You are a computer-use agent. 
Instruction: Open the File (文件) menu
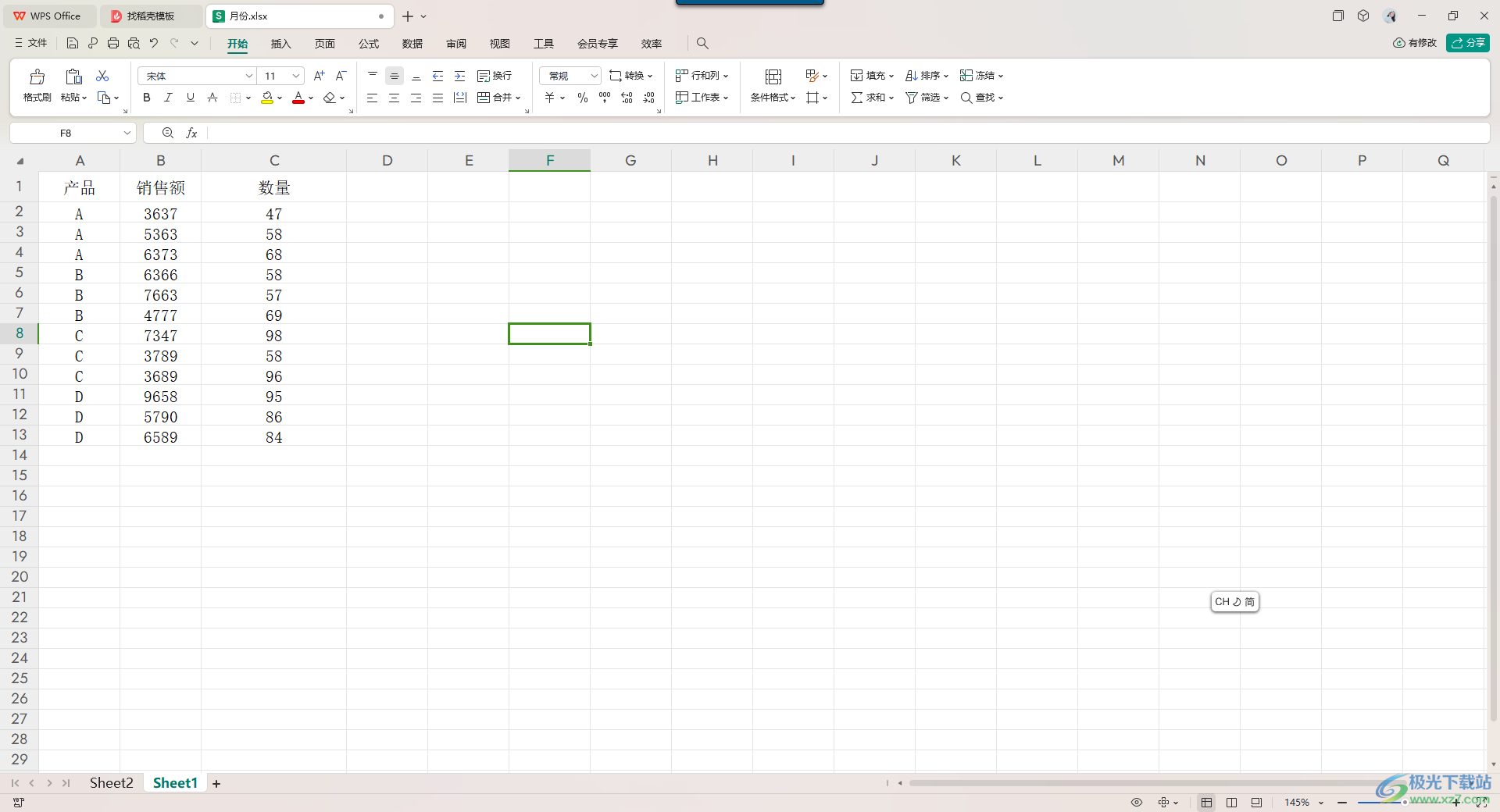click(x=31, y=43)
